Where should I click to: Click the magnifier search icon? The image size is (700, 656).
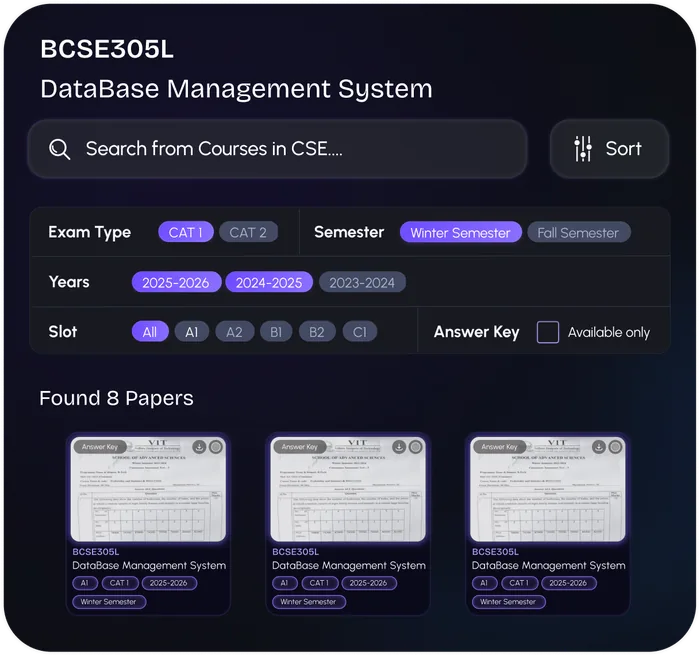(x=59, y=149)
